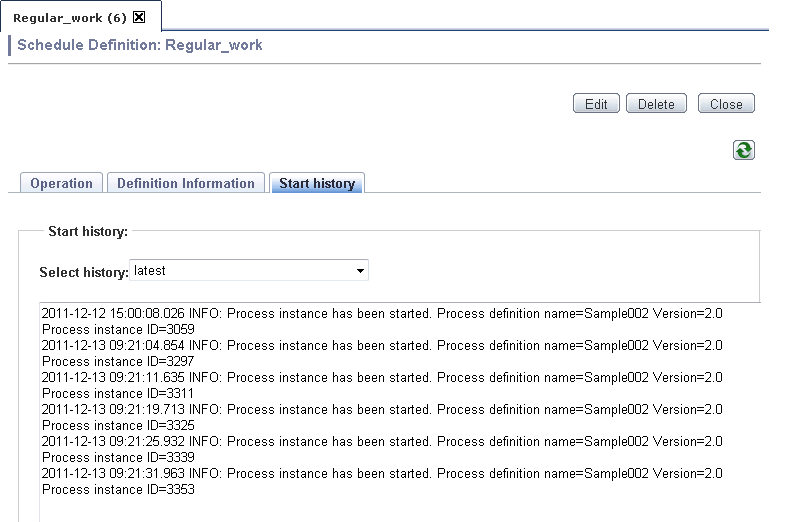Click text Process instance ID=3297
Viewport: 785px width, 522px height.
pyautogui.click(x=118, y=361)
